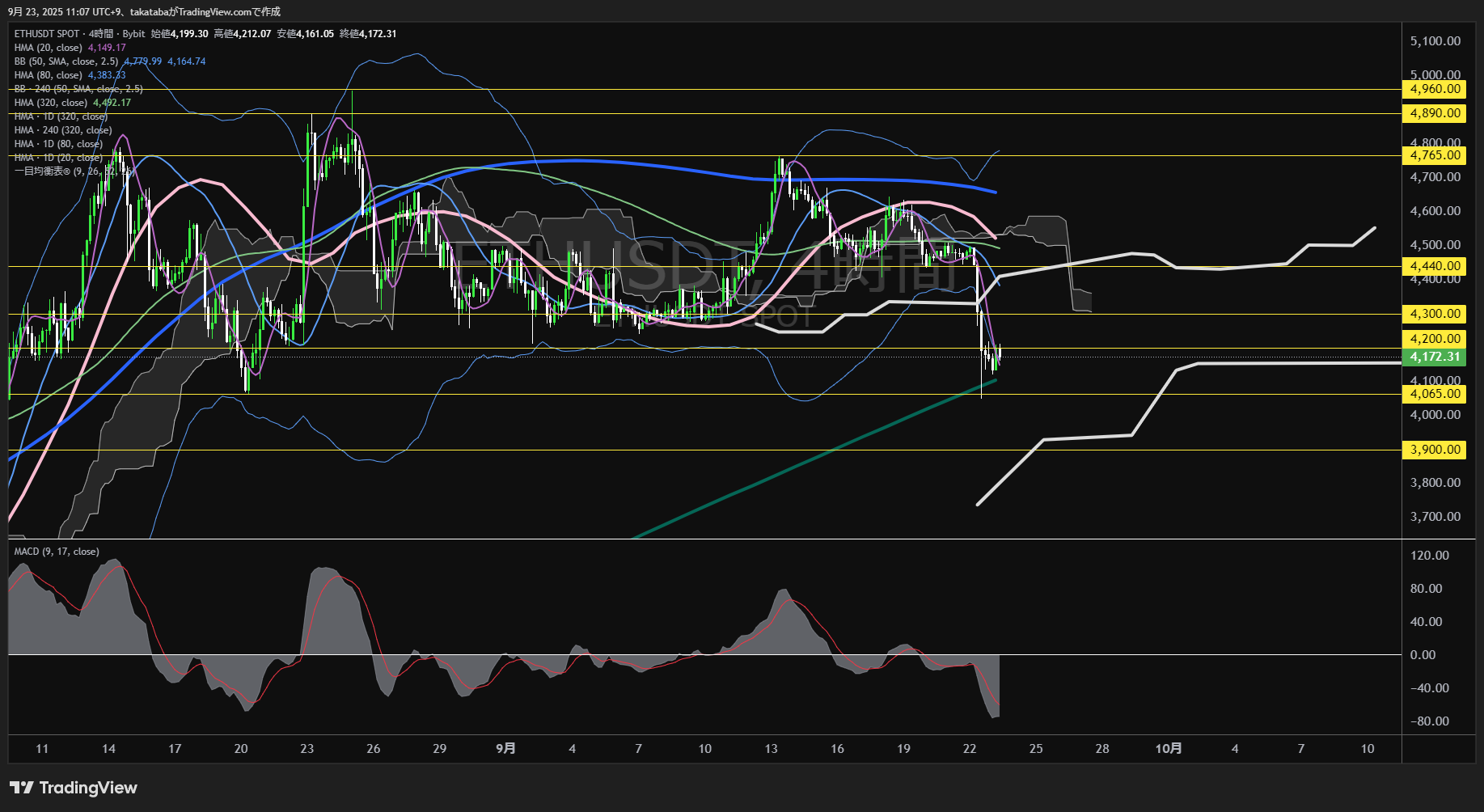Image resolution: width=1484 pixels, height=812 pixels.
Task: Click the HMA 320 value 4,492.17
Action: point(112,103)
